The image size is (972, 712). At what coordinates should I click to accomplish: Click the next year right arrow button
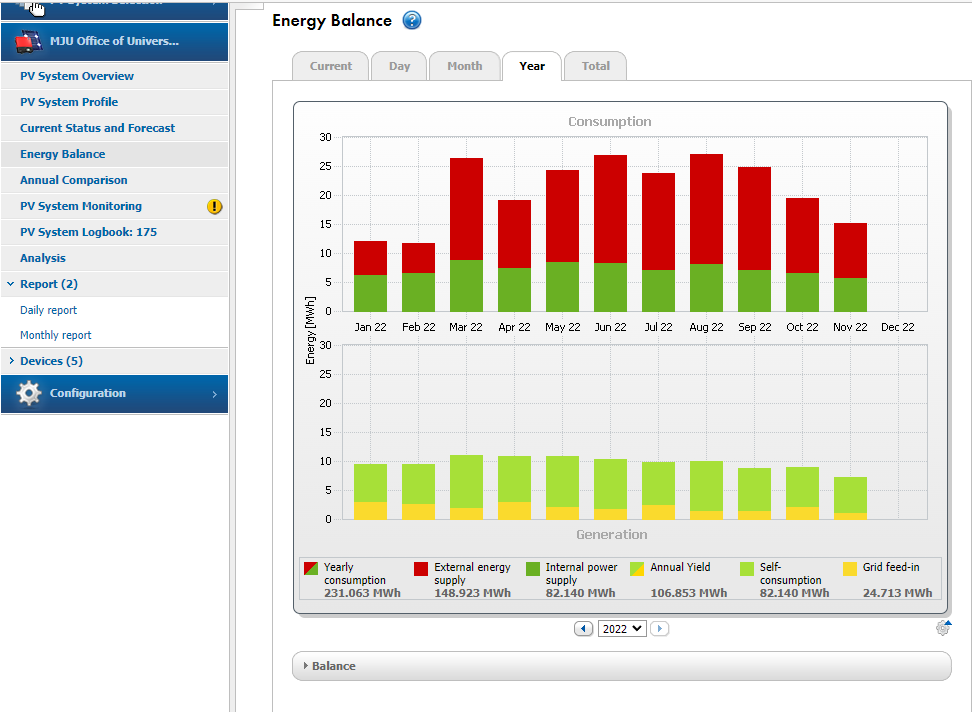(x=660, y=629)
